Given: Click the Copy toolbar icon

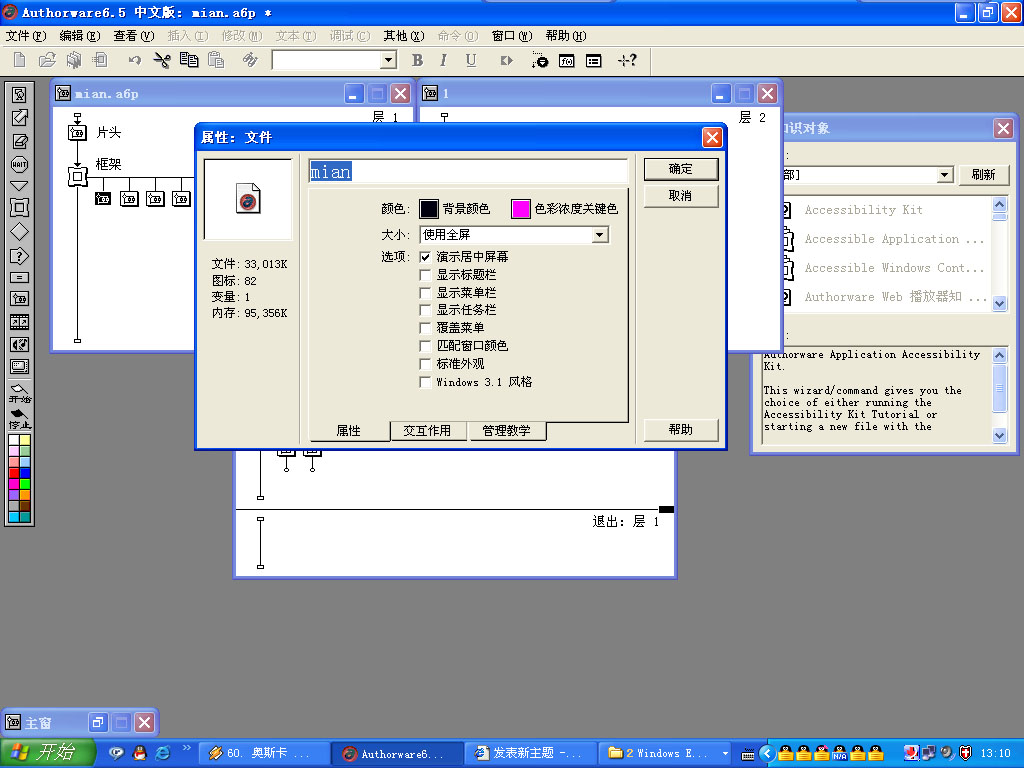Looking at the screenshot, I should pyautogui.click(x=189, y=61).
